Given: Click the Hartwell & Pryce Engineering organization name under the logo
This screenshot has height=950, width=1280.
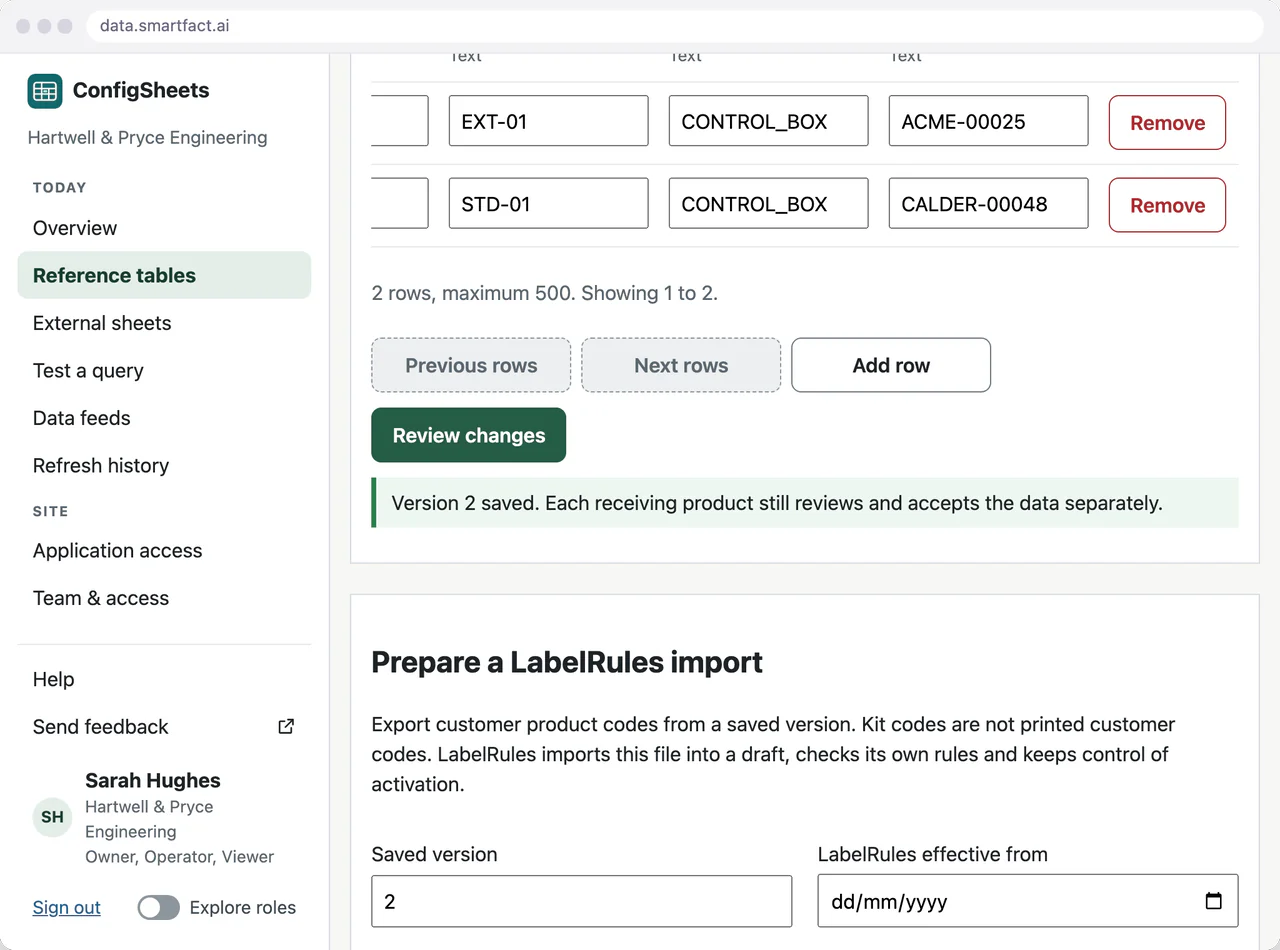Looking at the screenshot, I should click(x=148, y=137).
